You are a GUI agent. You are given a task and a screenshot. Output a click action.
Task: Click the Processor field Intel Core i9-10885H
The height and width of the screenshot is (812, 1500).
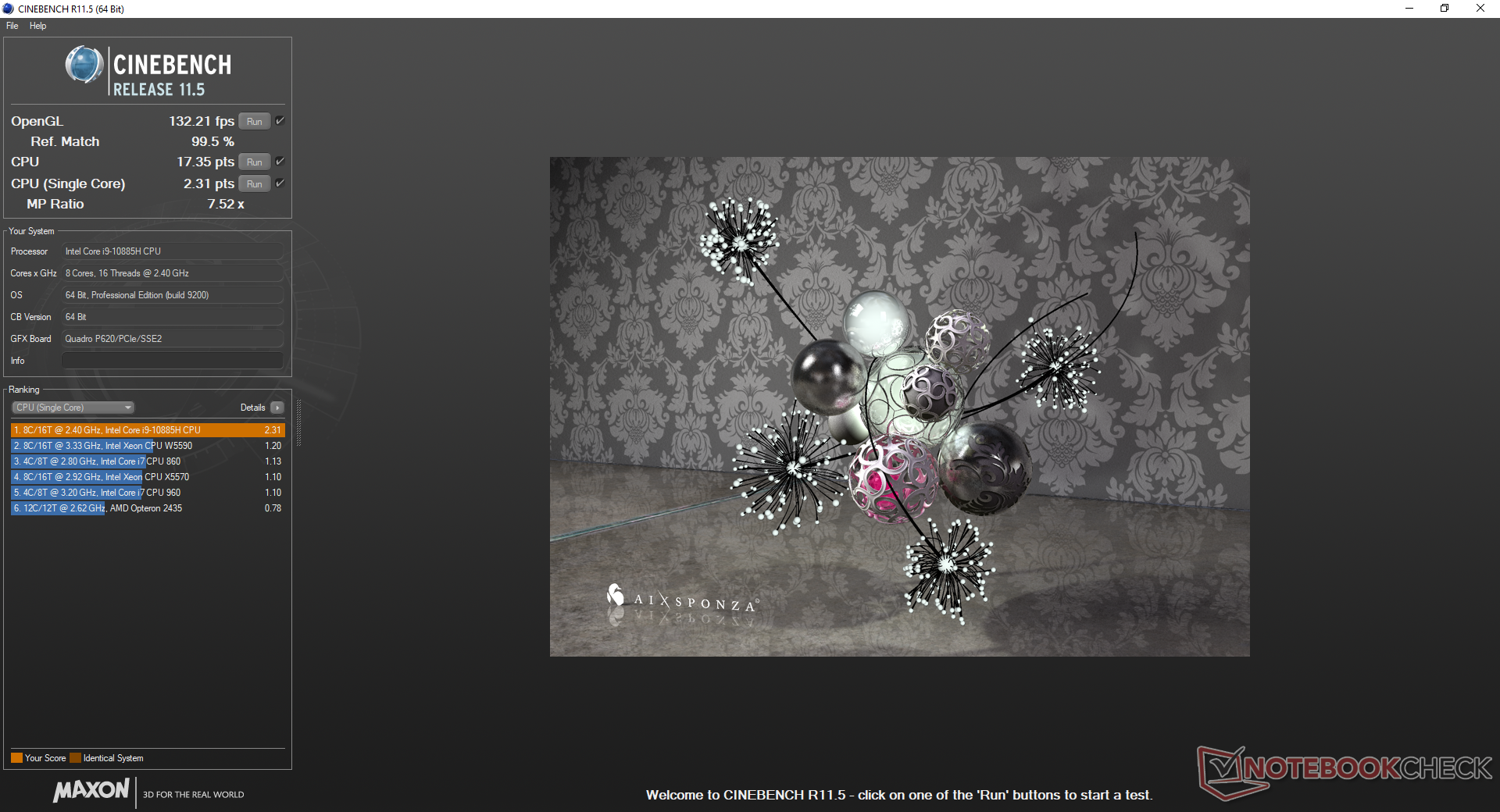[x=173, y=251]
